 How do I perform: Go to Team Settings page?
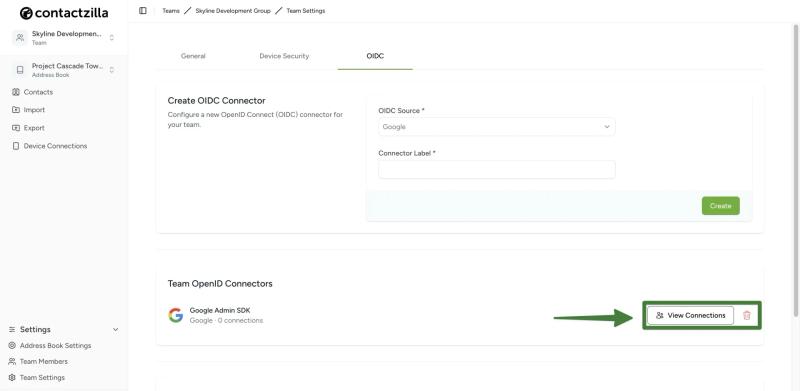(x=42, y=378)
